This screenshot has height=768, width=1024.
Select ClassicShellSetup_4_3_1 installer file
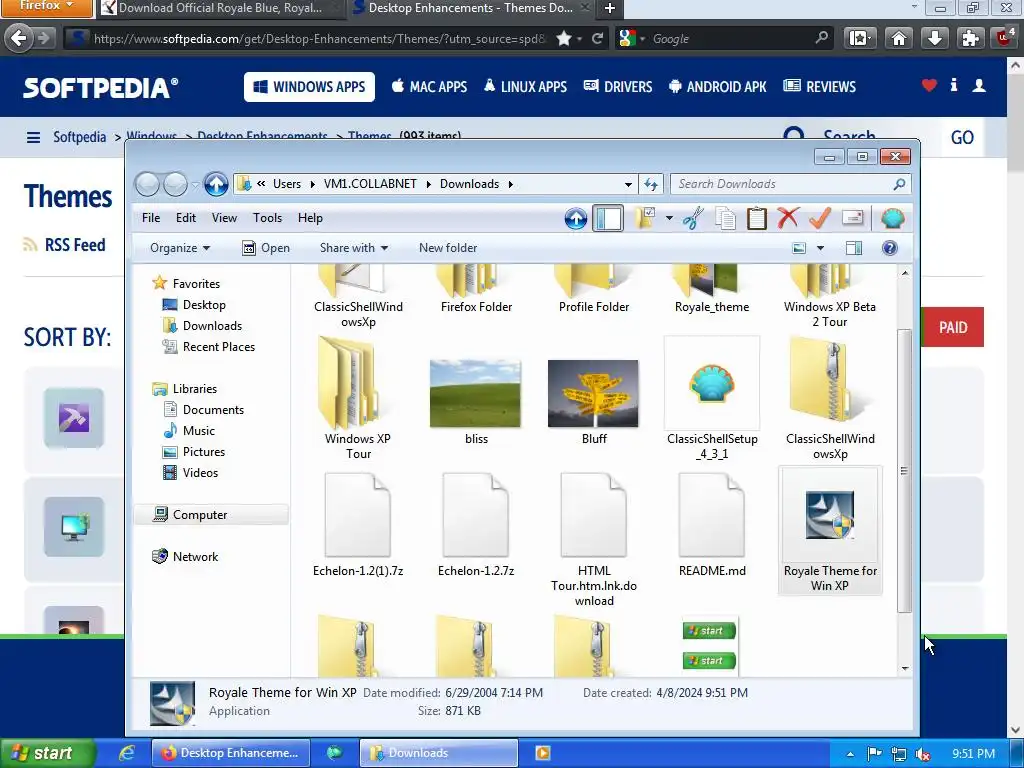coord(712,398)
